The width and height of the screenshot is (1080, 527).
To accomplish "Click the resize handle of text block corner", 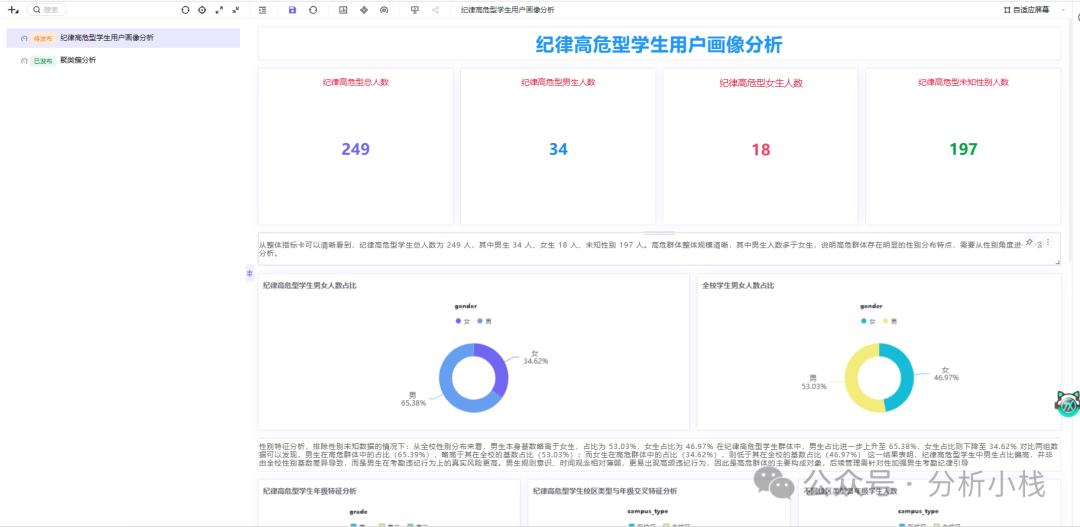I will [x=1057, y=262].
